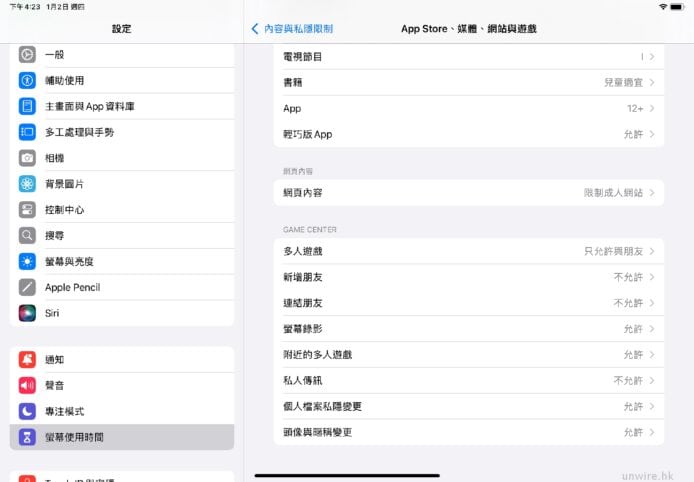Viewport: 694px width, 482px height.
Task: Tap the 輔助使用 accessibility icon
Action: pyautogui.click(x=27, y=81)
